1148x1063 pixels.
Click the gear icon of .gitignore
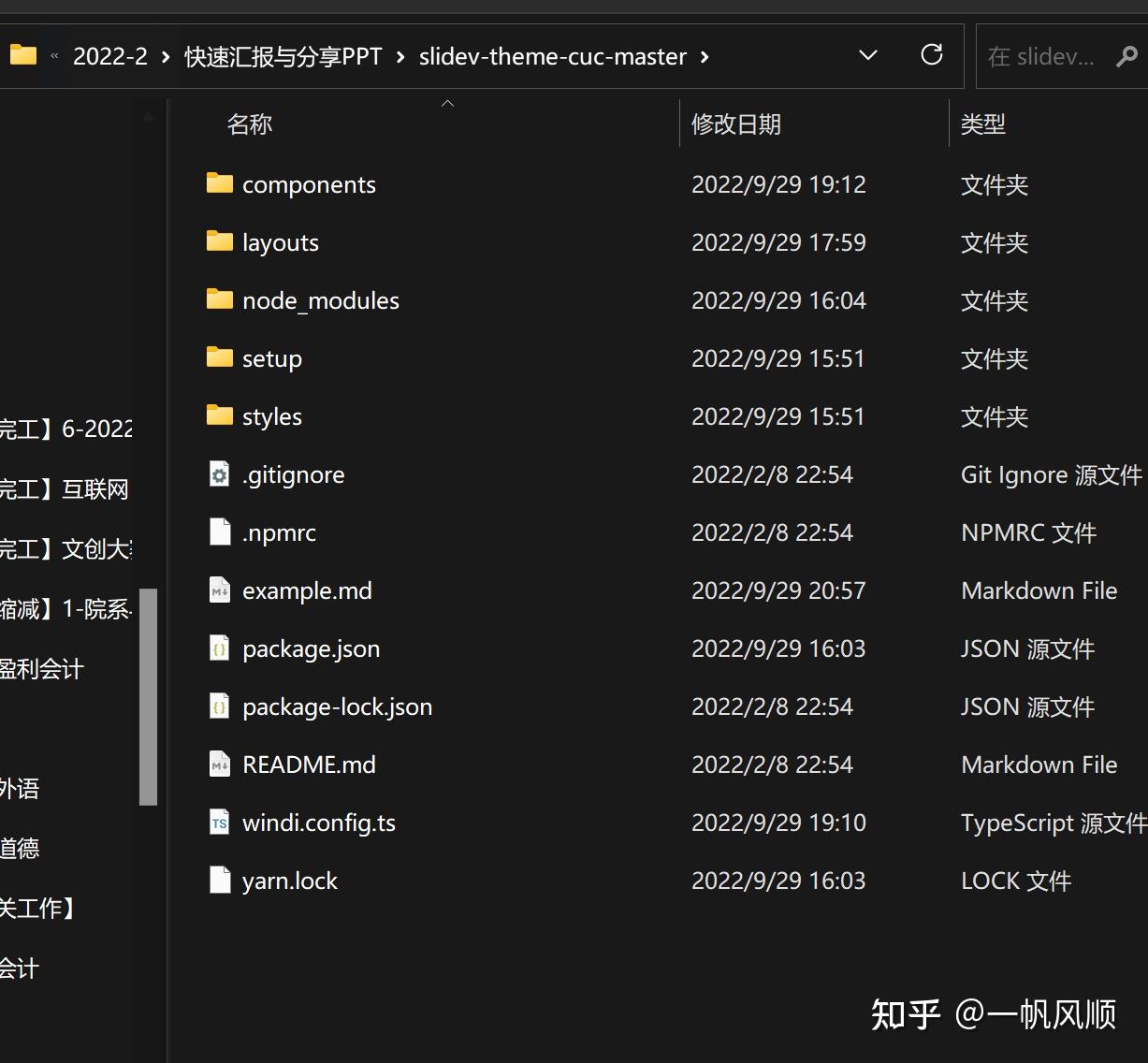219,474
